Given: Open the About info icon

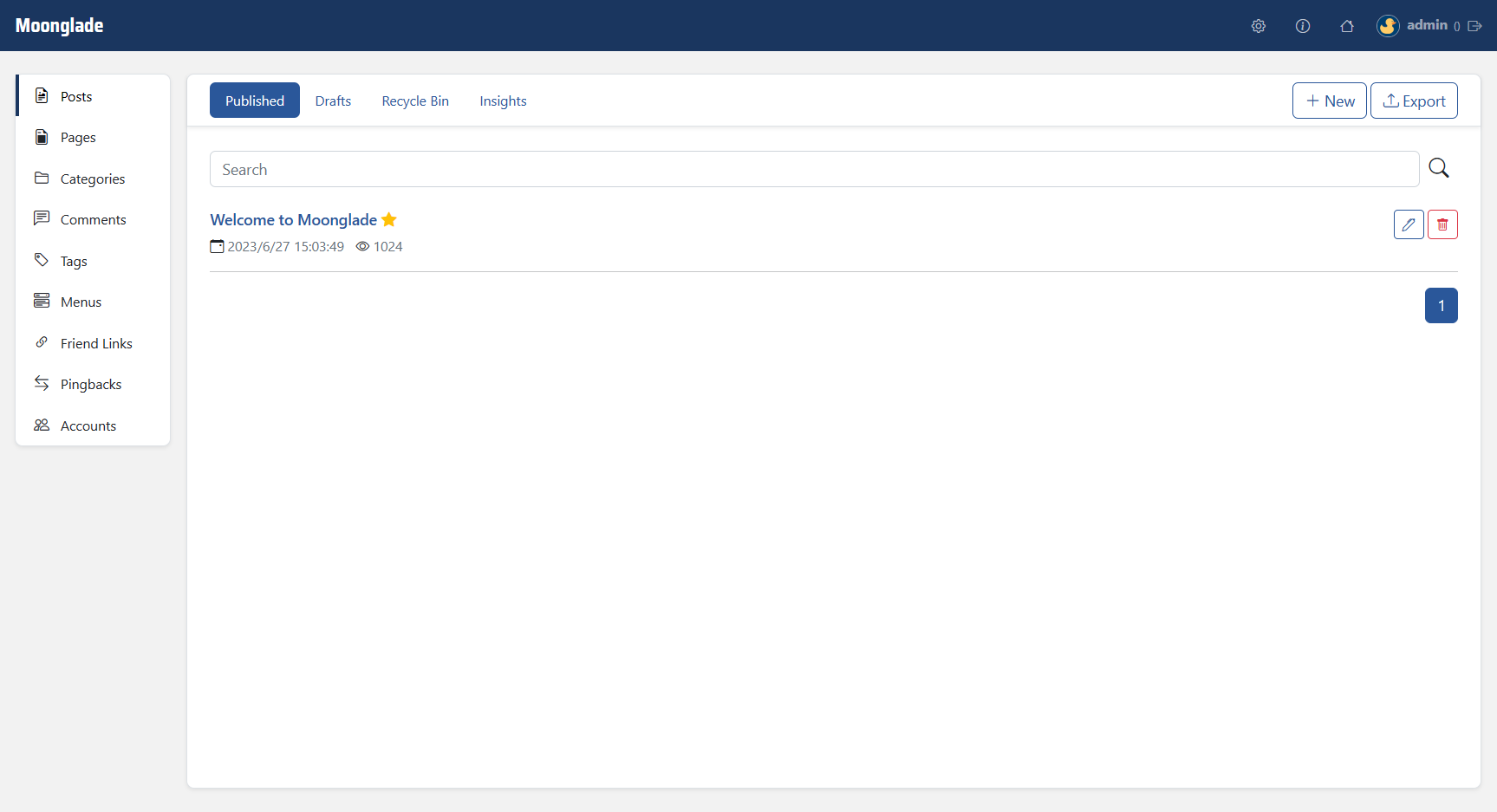Looking at the screenshot, I should pos(1303,26).
